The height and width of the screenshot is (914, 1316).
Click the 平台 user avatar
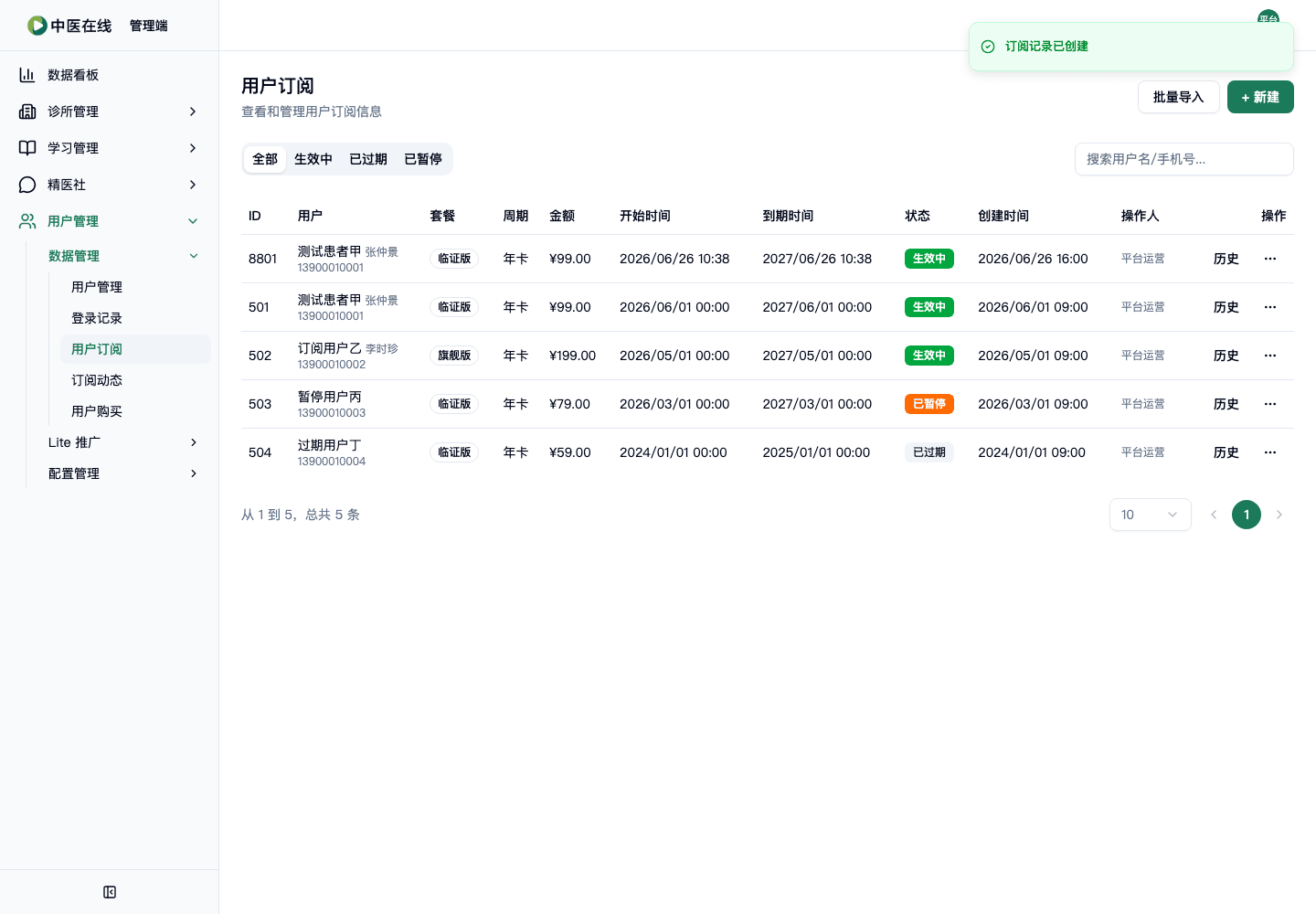pos(1268,18)
